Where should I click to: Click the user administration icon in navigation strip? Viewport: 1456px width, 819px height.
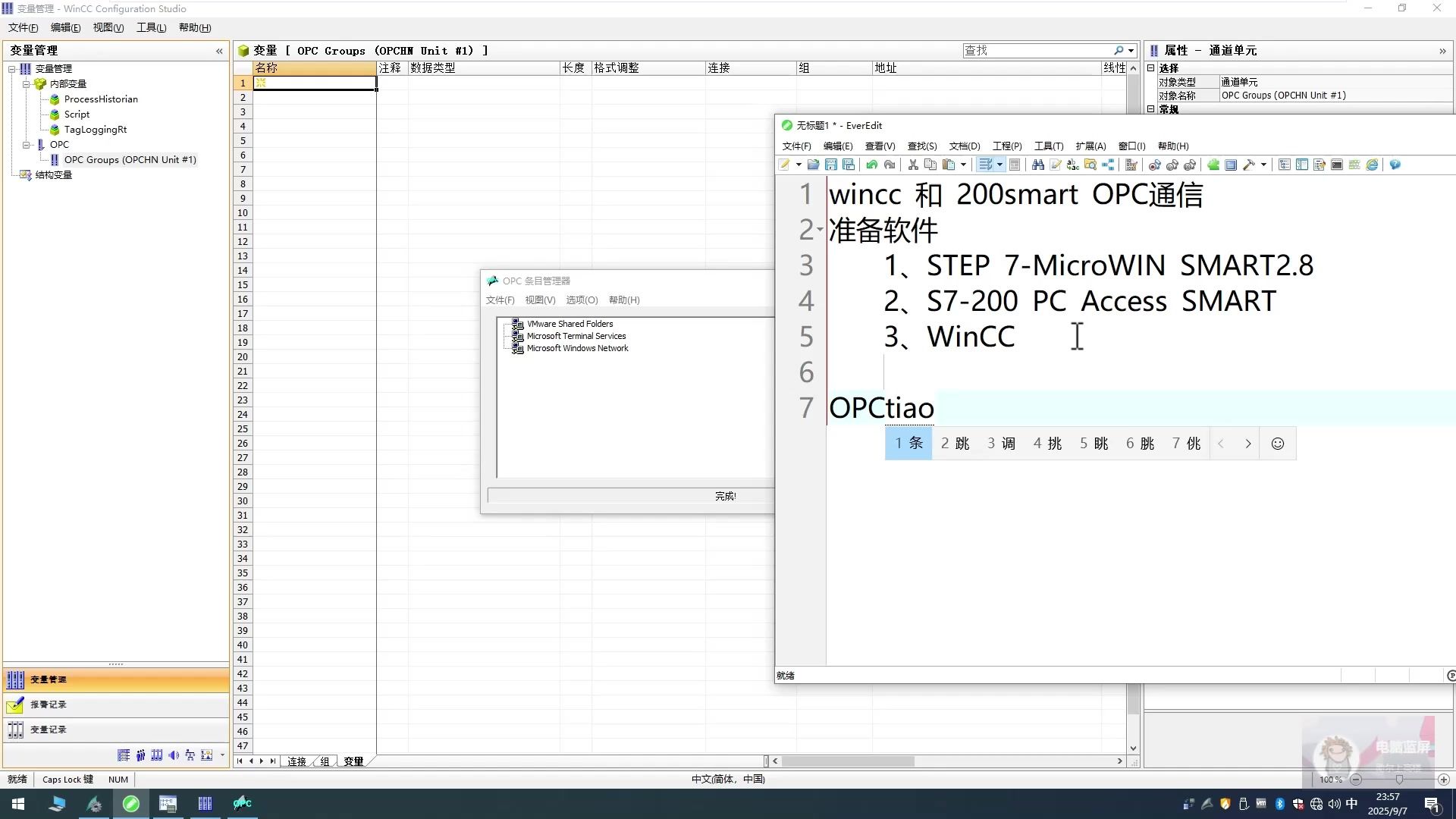click(x=140, y=755)
